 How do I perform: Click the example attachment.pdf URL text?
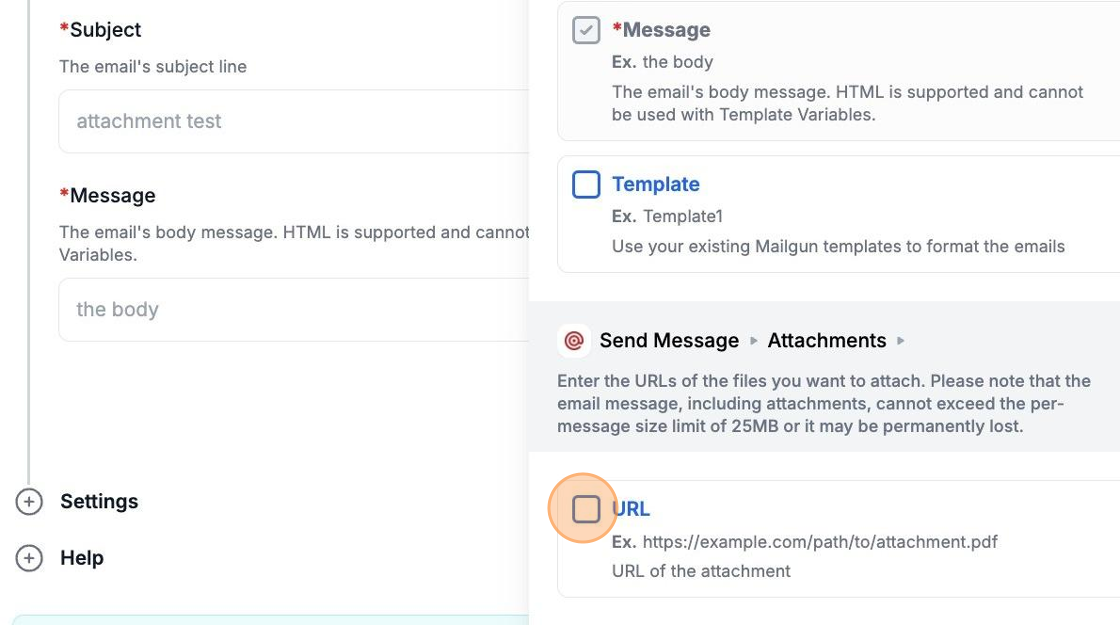coord(819,542)
